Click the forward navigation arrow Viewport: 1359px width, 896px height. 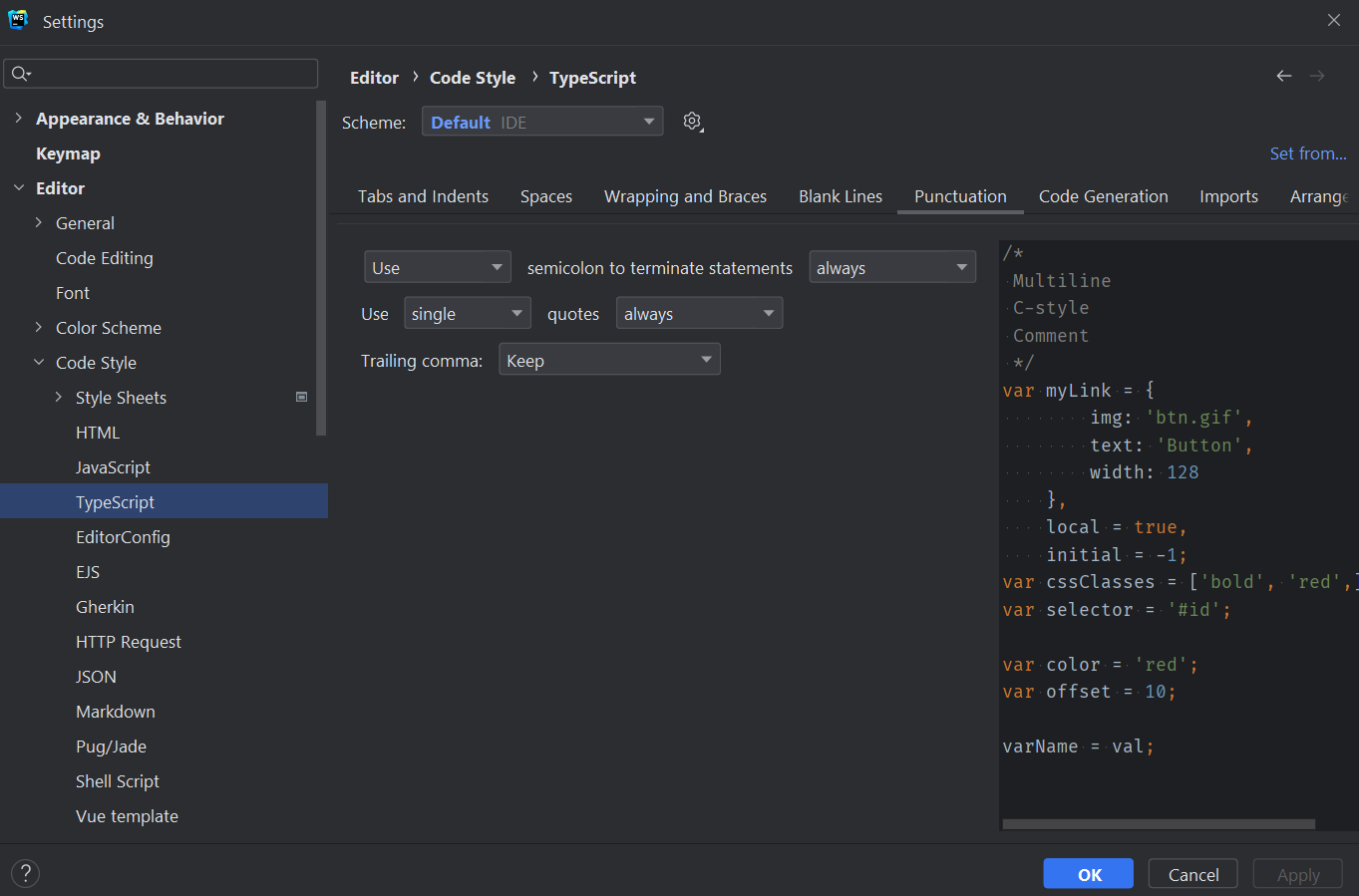click(x=1317, y=77)
